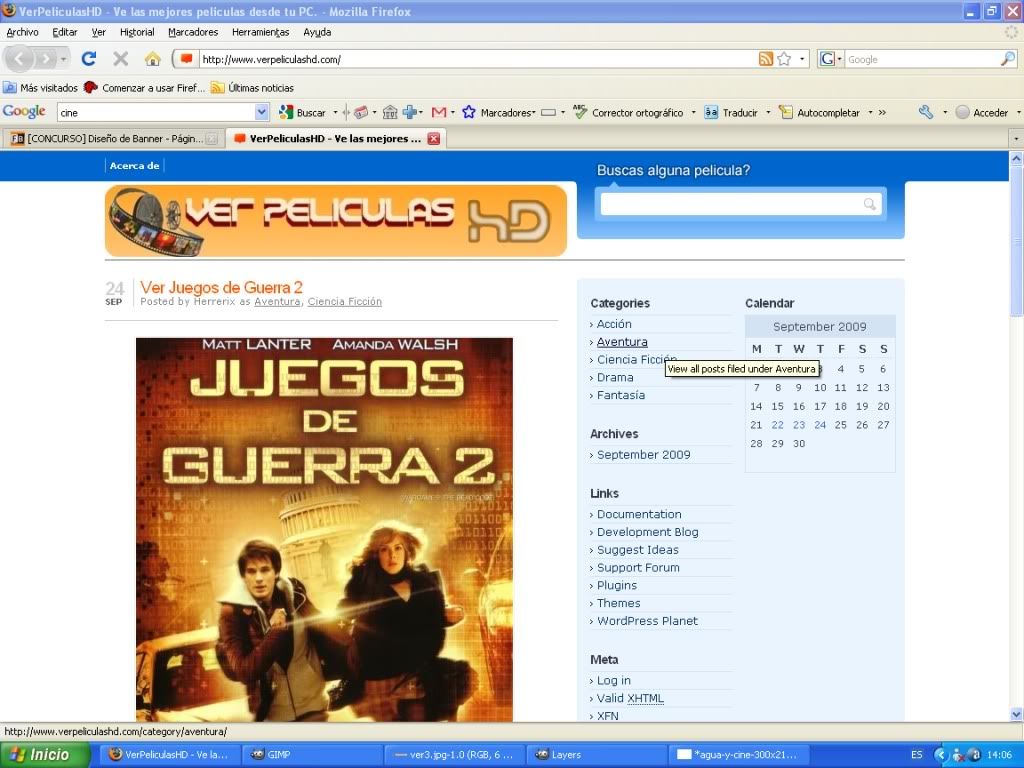This screenshot has width=1024, height=768.
Task: Open ver3.jpg image window from taskbar
Action: pyautogui.click(x=454, y=755)
